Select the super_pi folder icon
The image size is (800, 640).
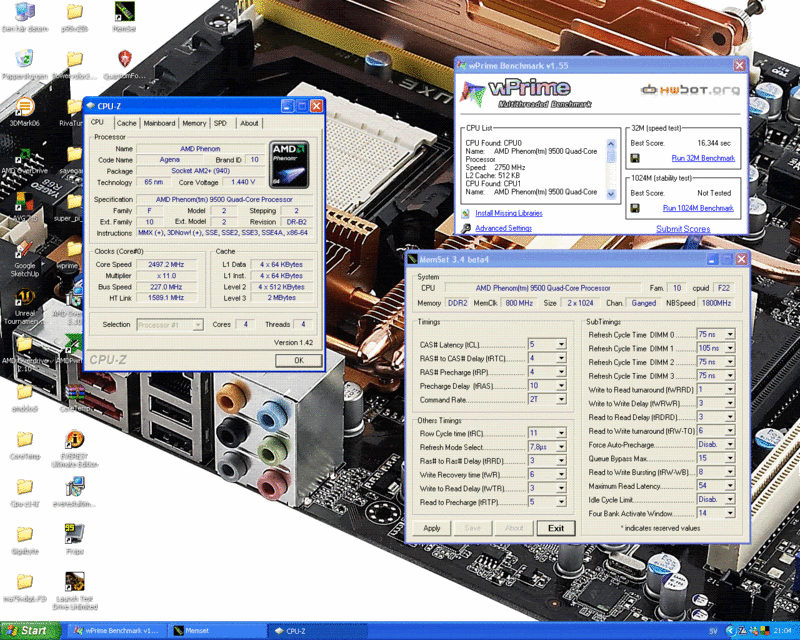(x=74, y=202)
